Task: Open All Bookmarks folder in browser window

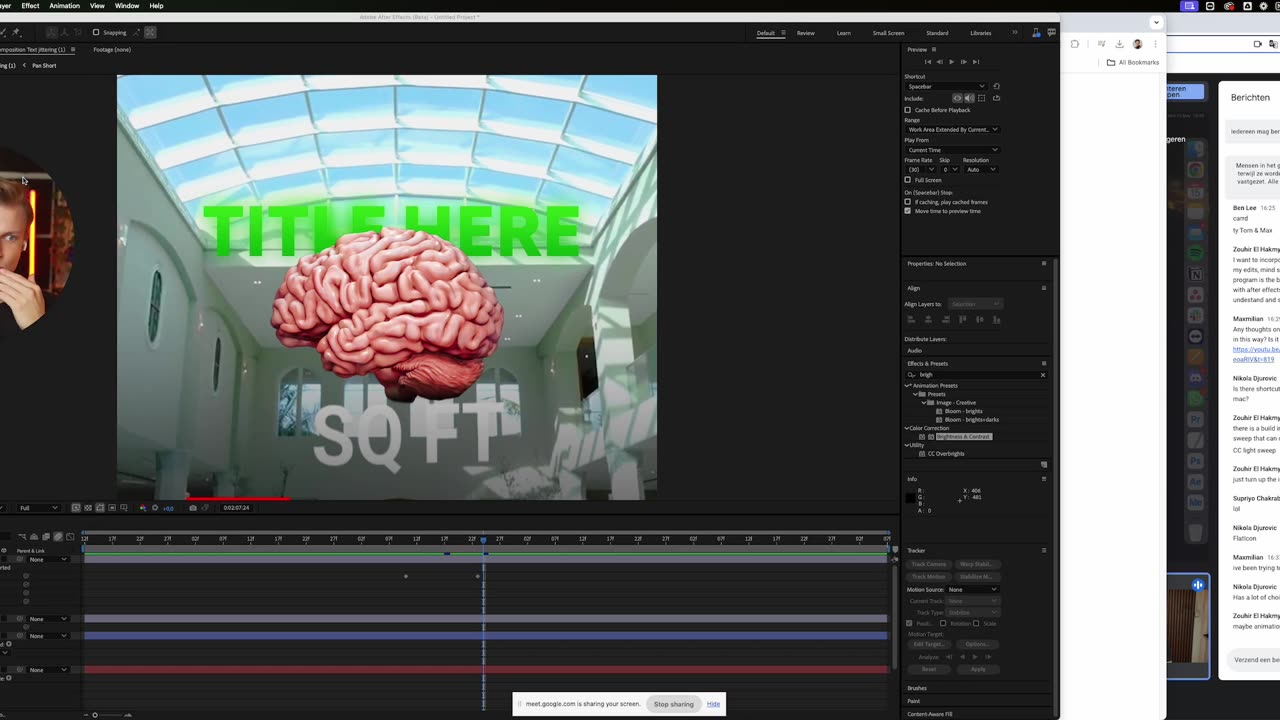Action: 1132,62
